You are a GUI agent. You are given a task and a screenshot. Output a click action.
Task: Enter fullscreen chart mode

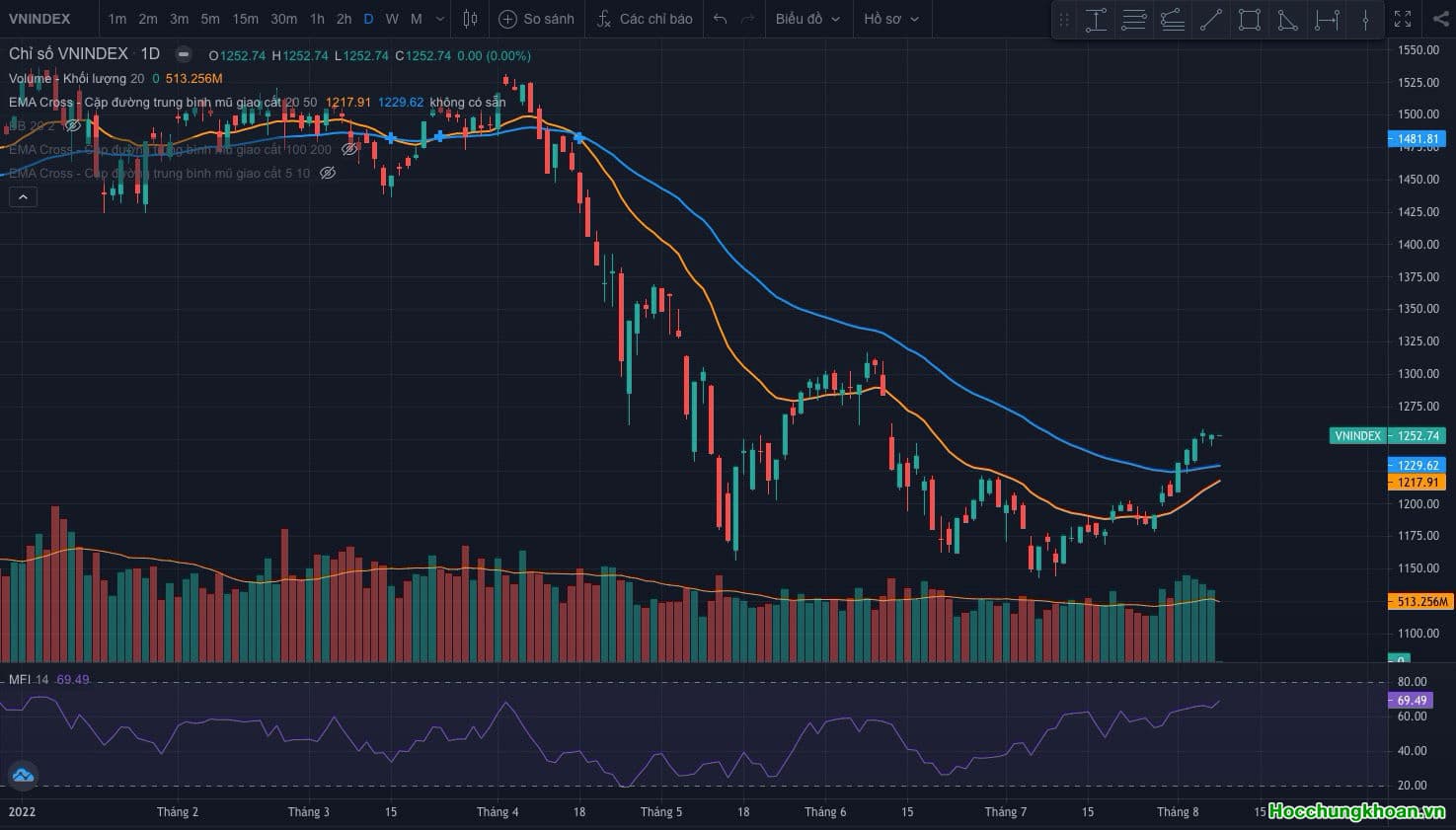[1403, 19]
